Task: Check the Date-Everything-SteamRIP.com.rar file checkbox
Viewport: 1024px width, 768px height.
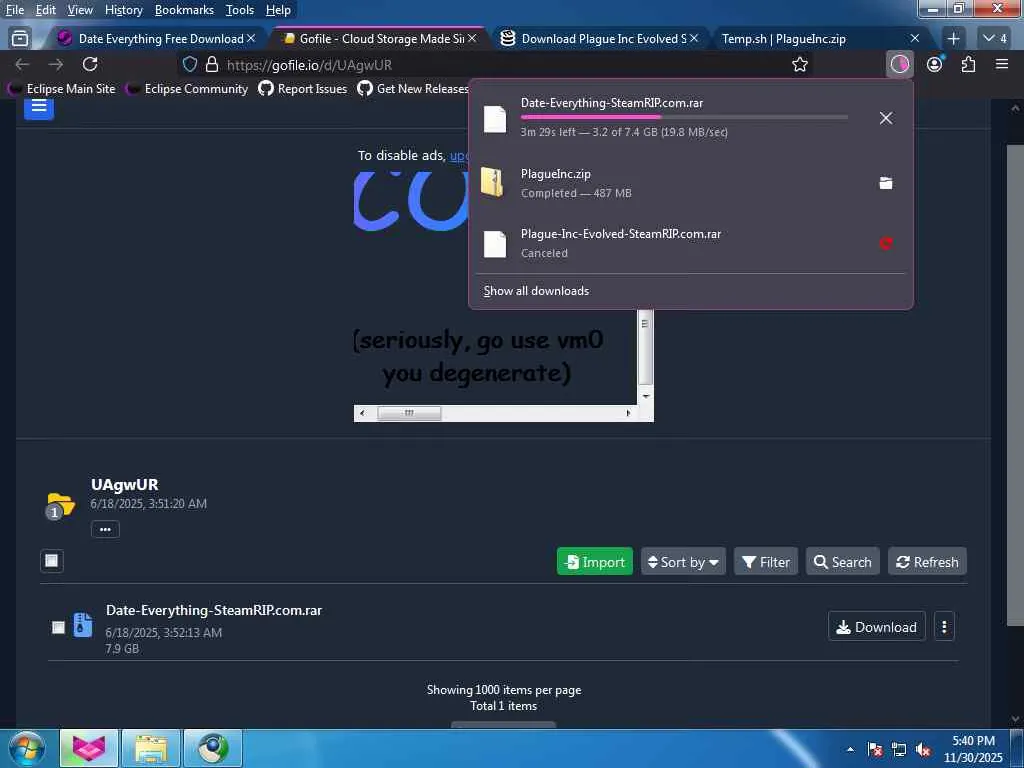Action: pos(58,627)
